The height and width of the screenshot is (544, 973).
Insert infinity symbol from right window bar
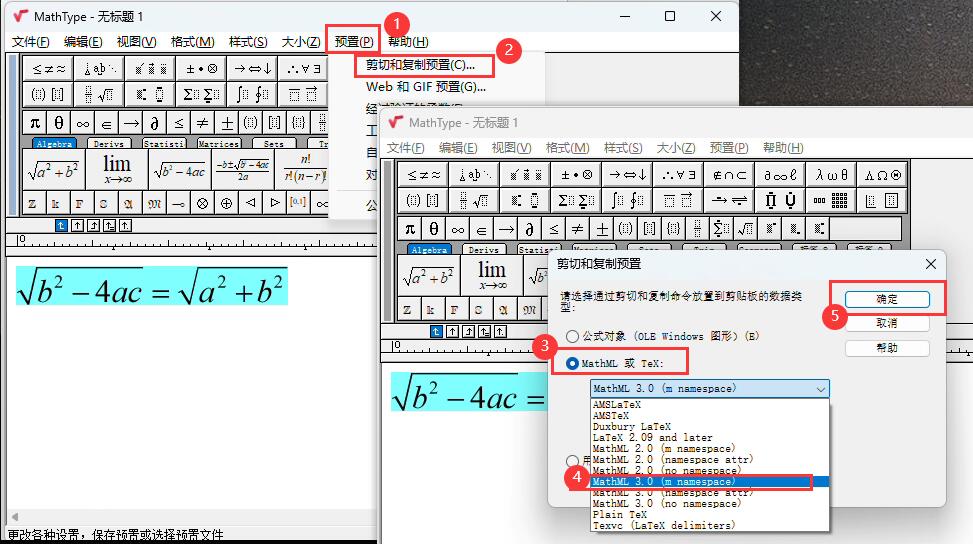click(x=458, y=229)
